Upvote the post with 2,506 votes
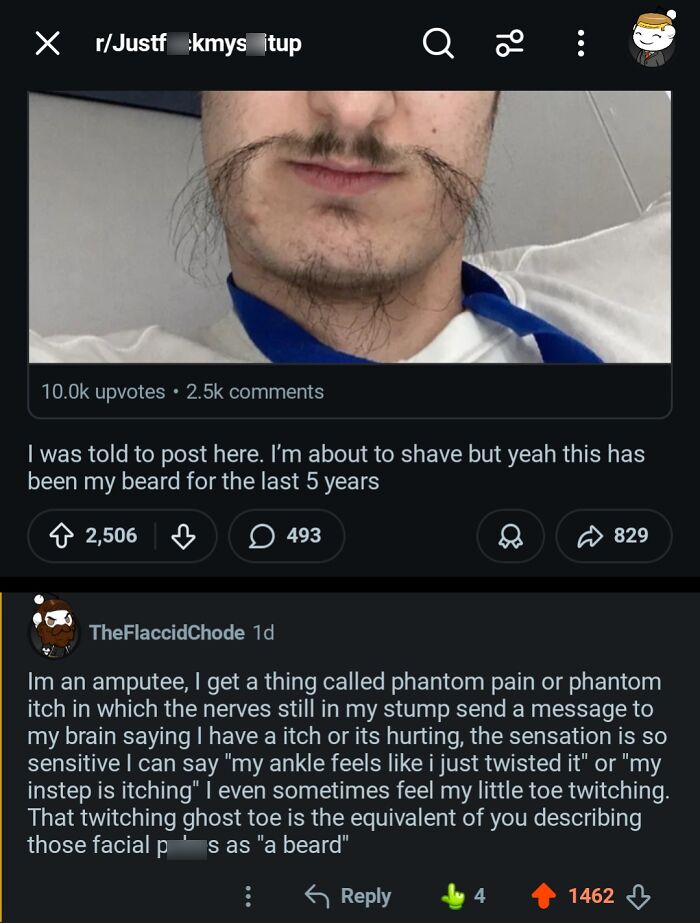Viewport: 700px width, 923px height. click(x=61, y=536)
